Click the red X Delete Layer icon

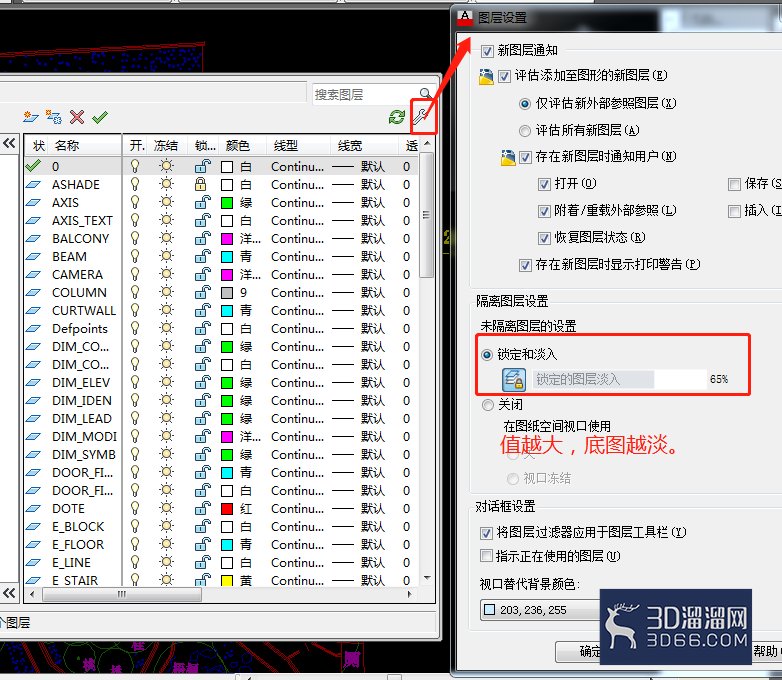pos(77,117)
